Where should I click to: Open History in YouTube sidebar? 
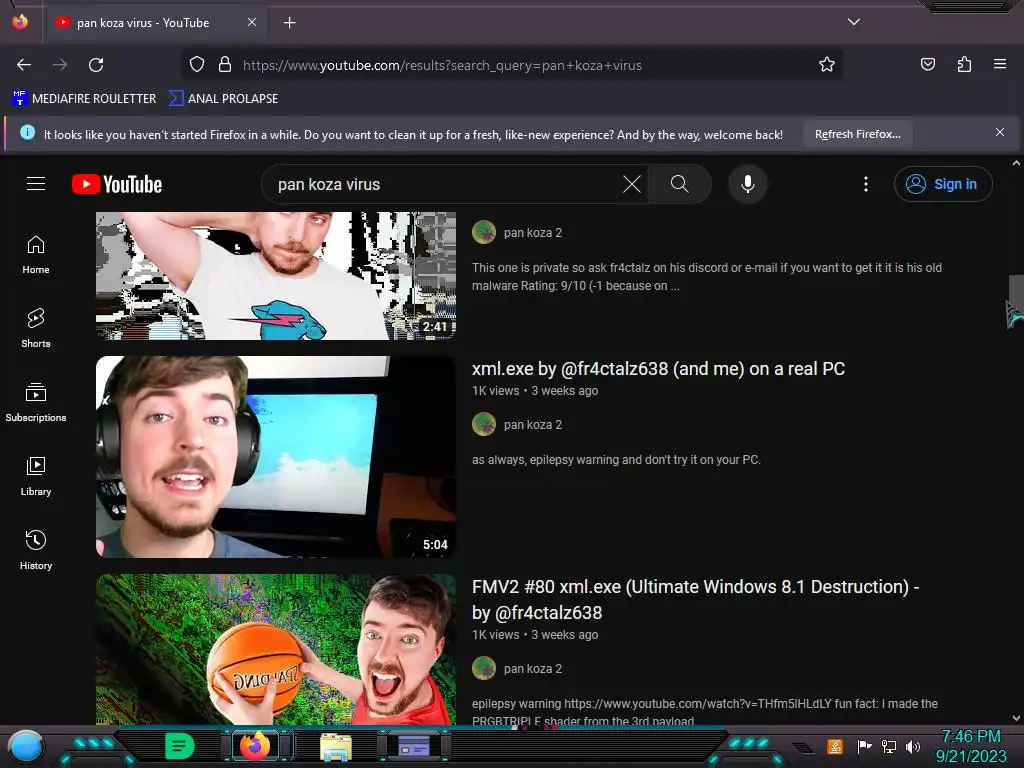point(36,551)
